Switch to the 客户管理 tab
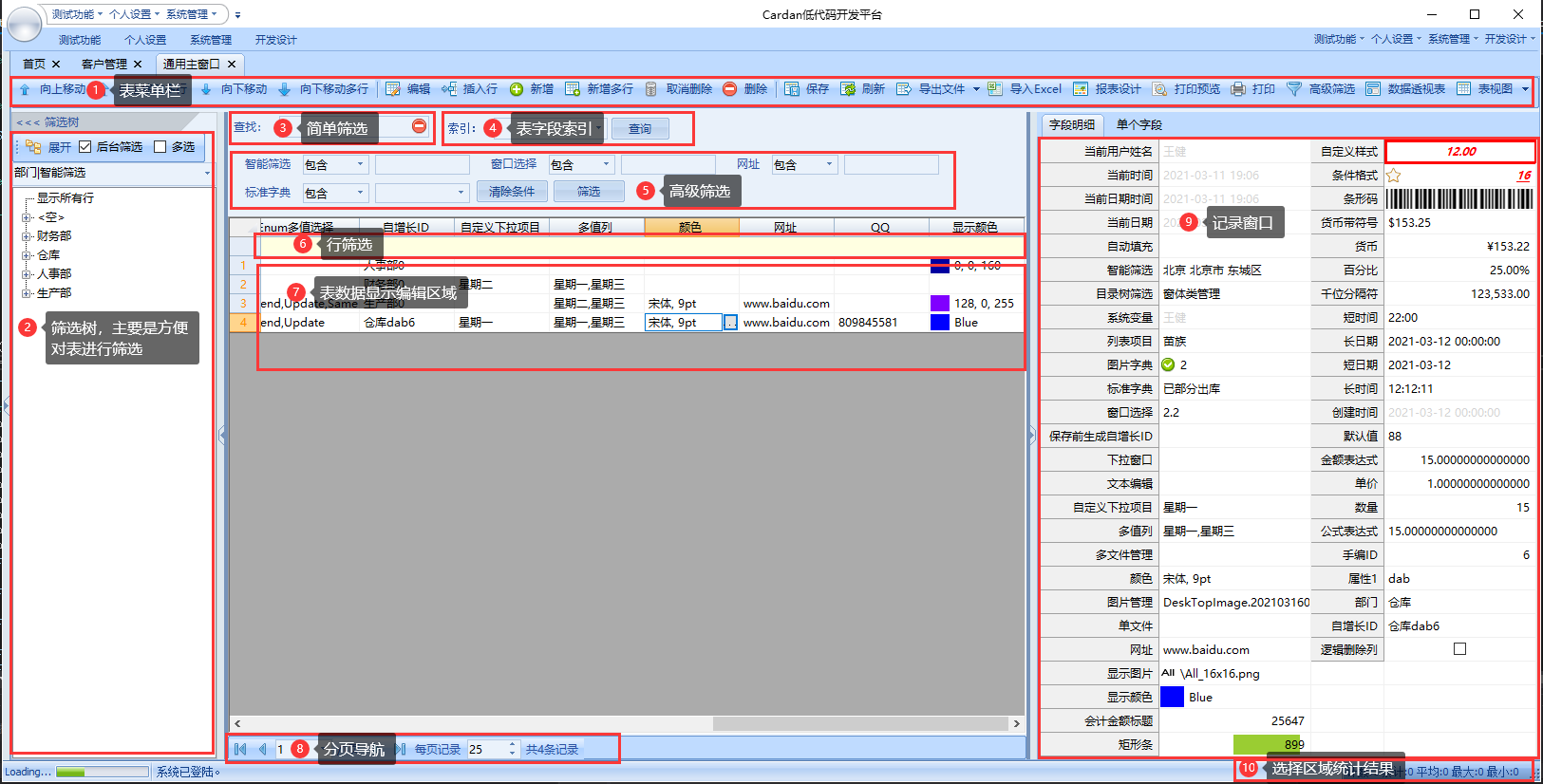 click(x=103, y=64)
